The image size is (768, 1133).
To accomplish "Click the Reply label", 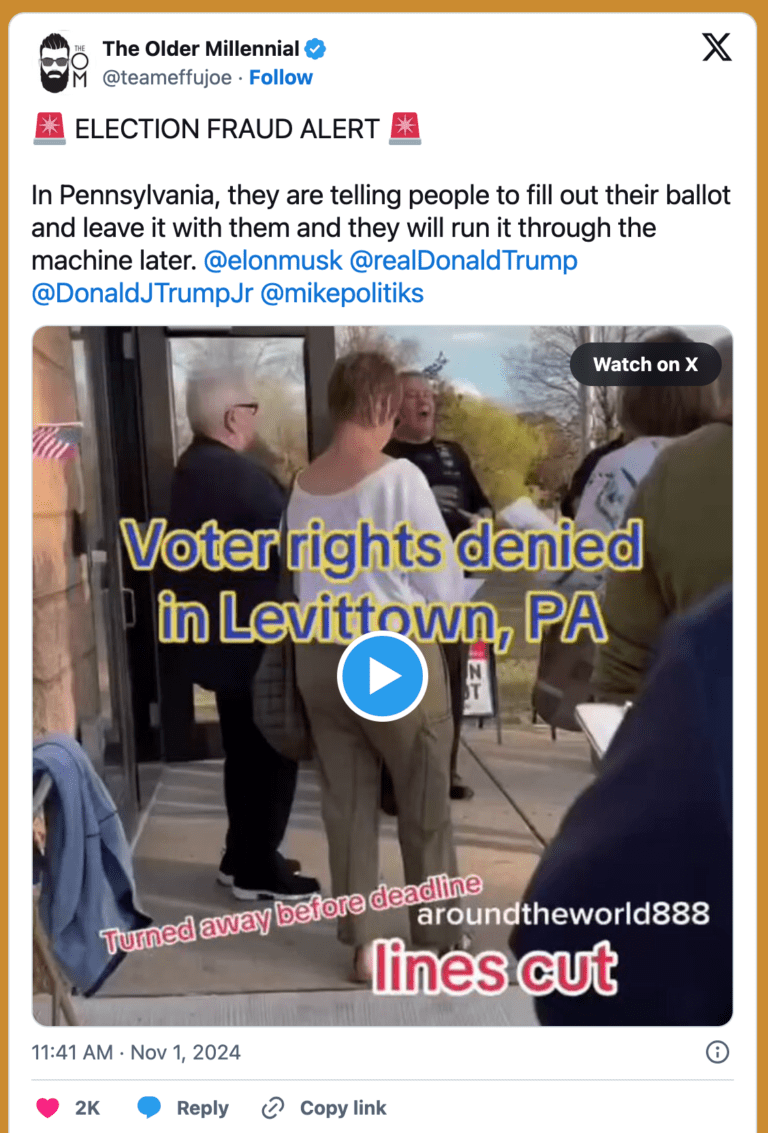I will [x=202, y=1108].
